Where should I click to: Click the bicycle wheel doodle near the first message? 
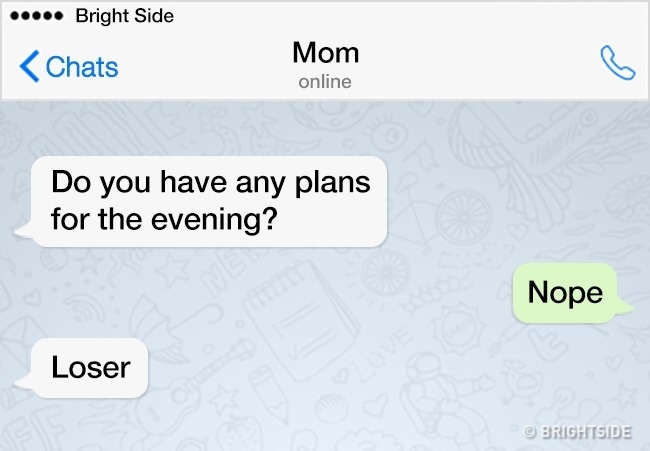pos(463,218)
